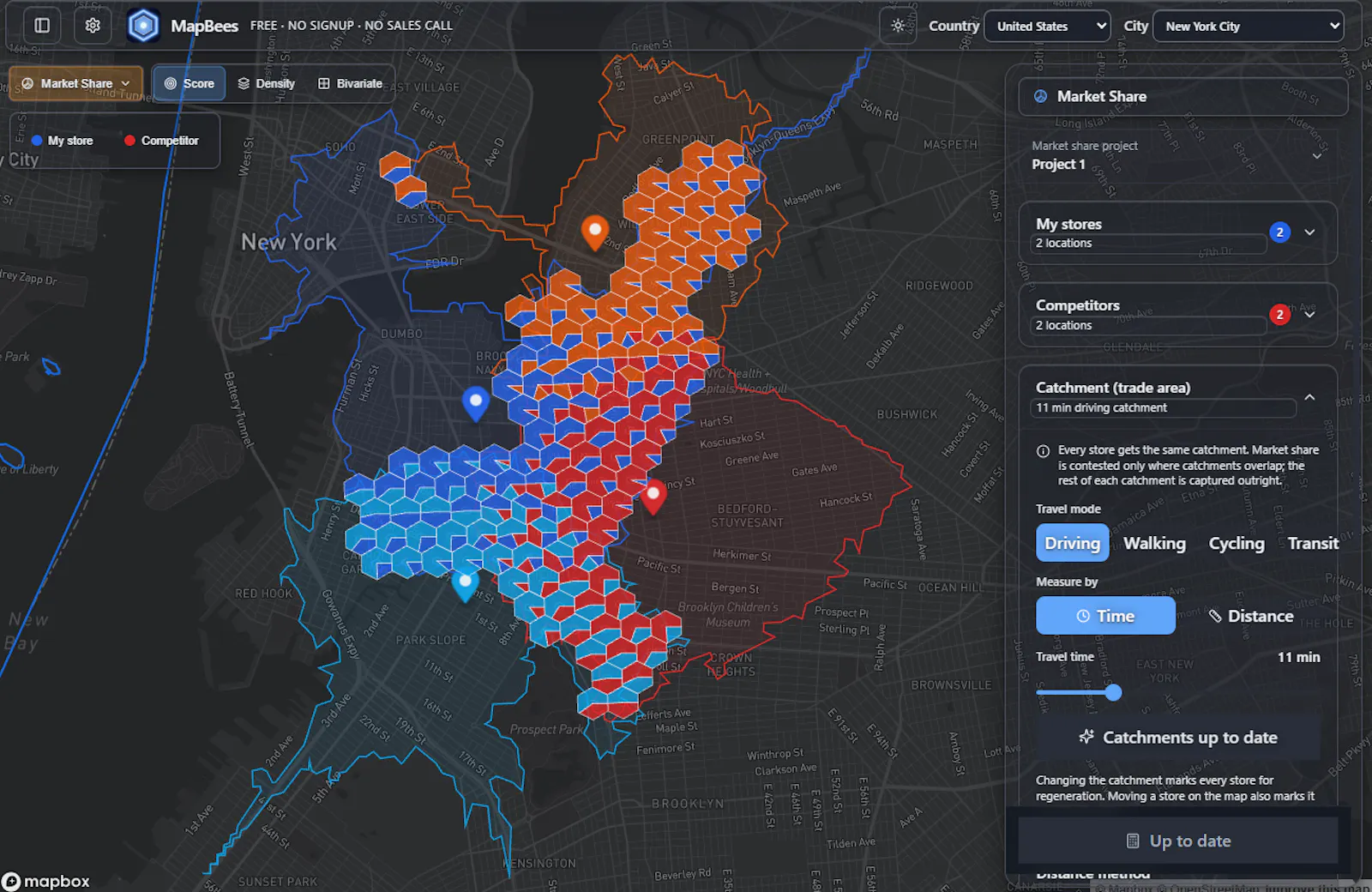Image resolution: width=1372 pixels, height=892 pixels.
Task: Select Cycling travel mode
Action: point(1237,544)
